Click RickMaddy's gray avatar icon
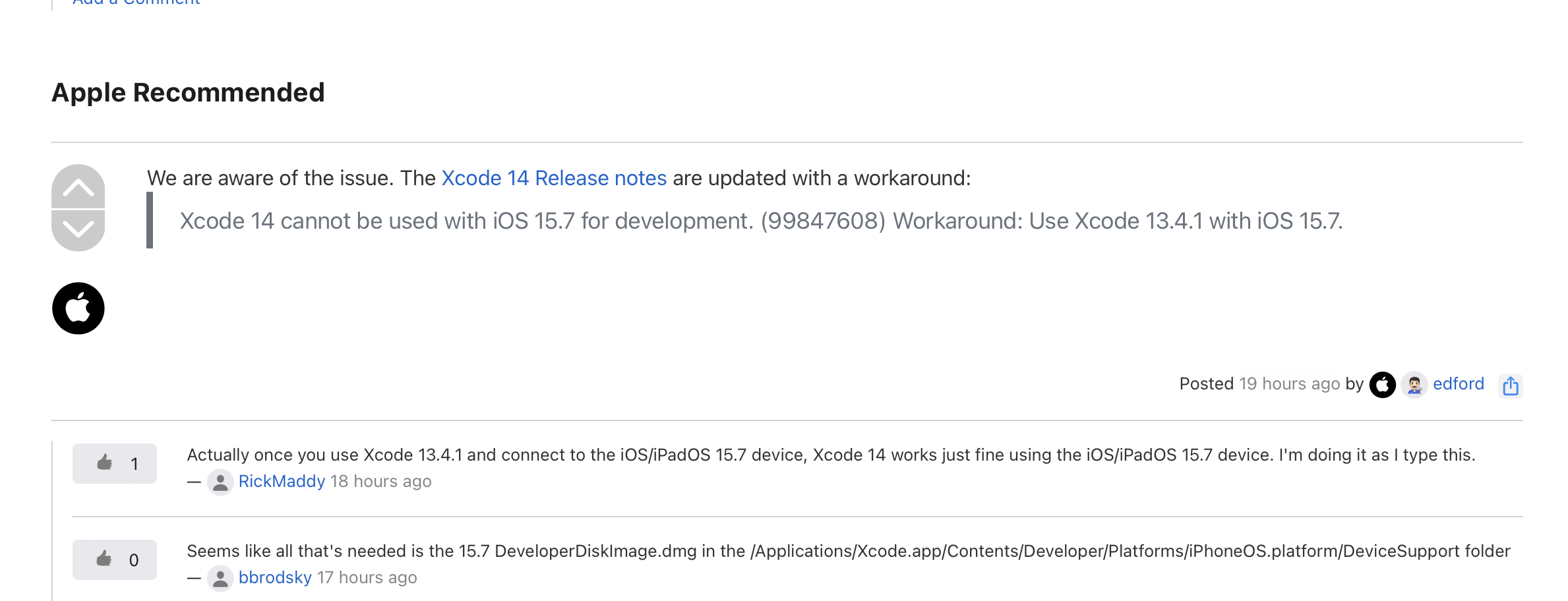This screenshot has height=601, width=1568. coord(220,482)
